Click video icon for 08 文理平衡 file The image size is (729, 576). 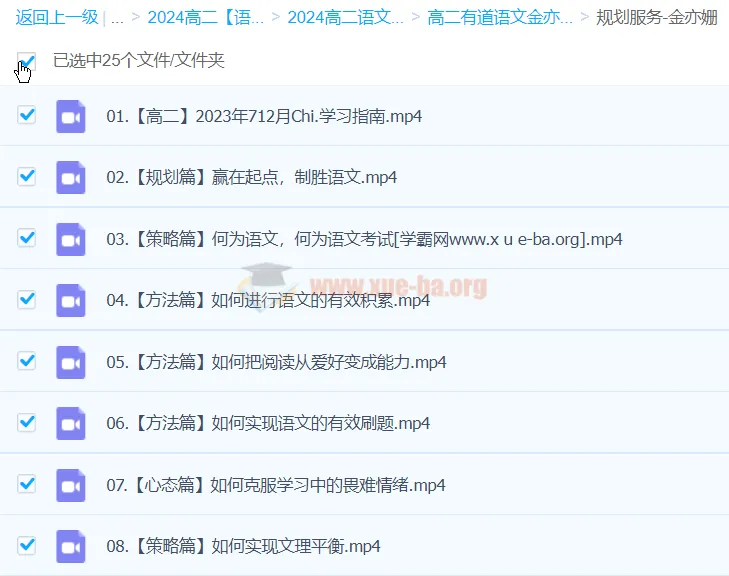pos(70,546)
